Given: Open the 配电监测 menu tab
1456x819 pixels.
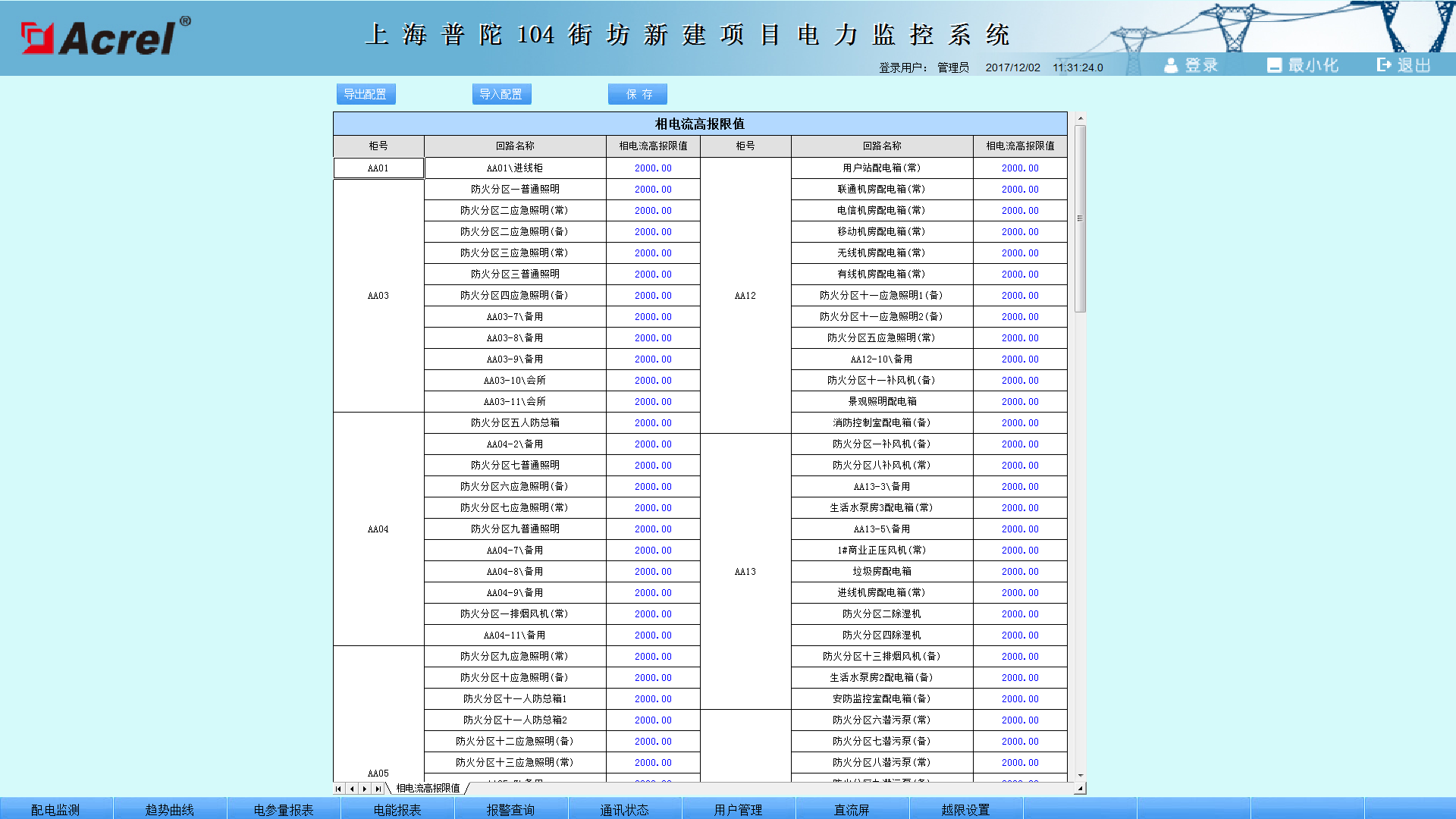Looking at the screenshot, I should [56, 809].
